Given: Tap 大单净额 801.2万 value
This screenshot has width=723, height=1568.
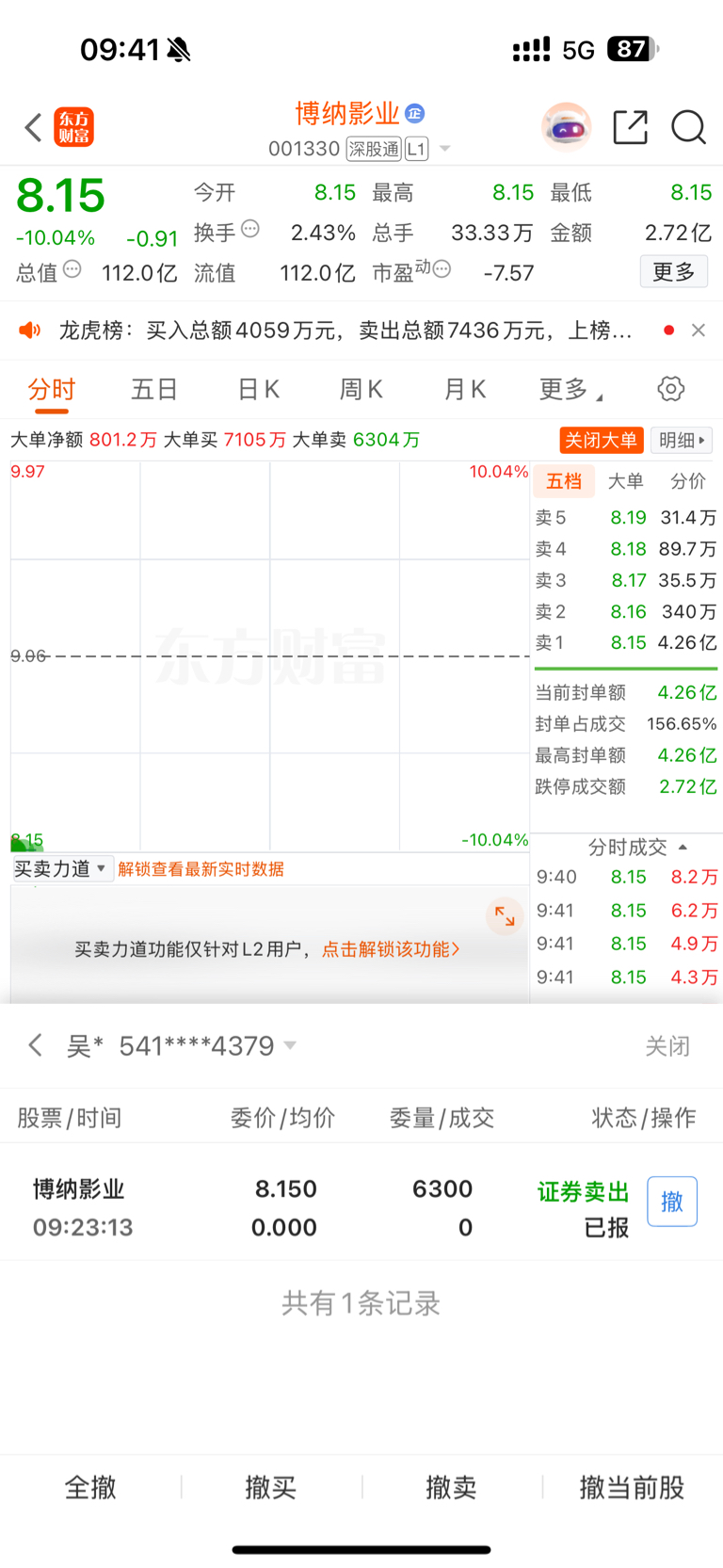Looking at the screenshot, I should 123,440.
